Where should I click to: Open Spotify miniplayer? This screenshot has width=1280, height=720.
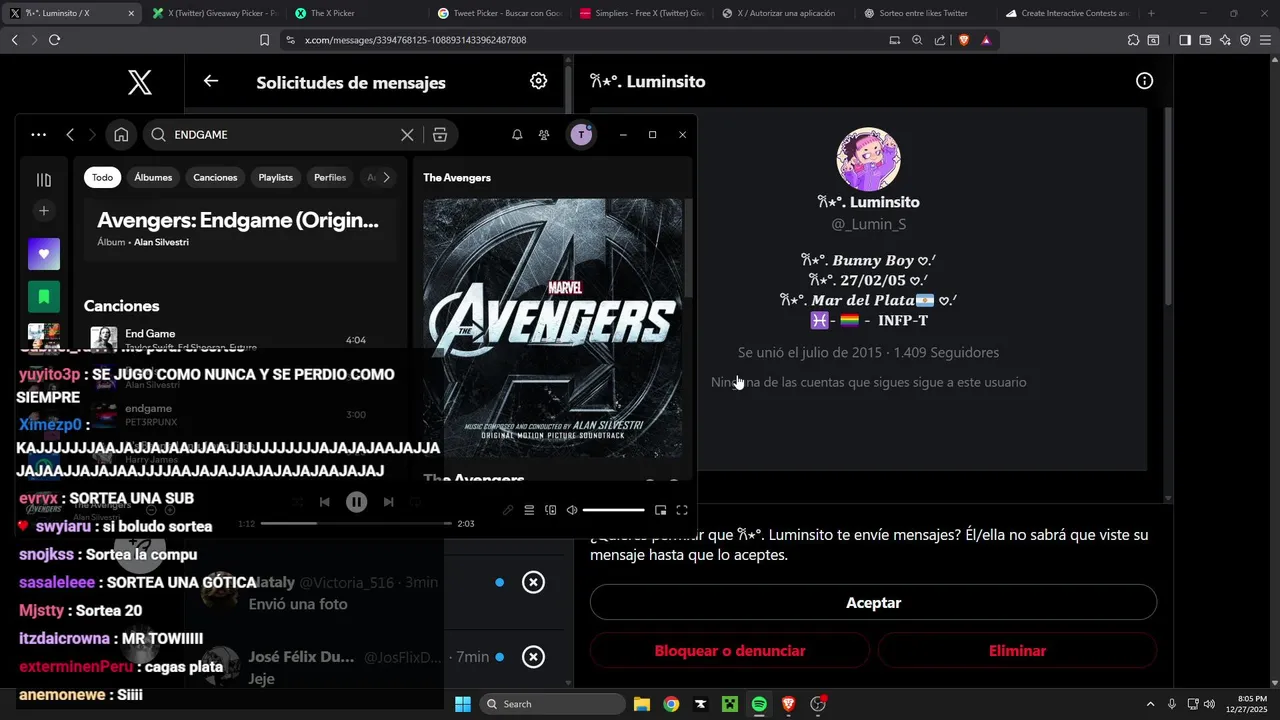[660, 510]
